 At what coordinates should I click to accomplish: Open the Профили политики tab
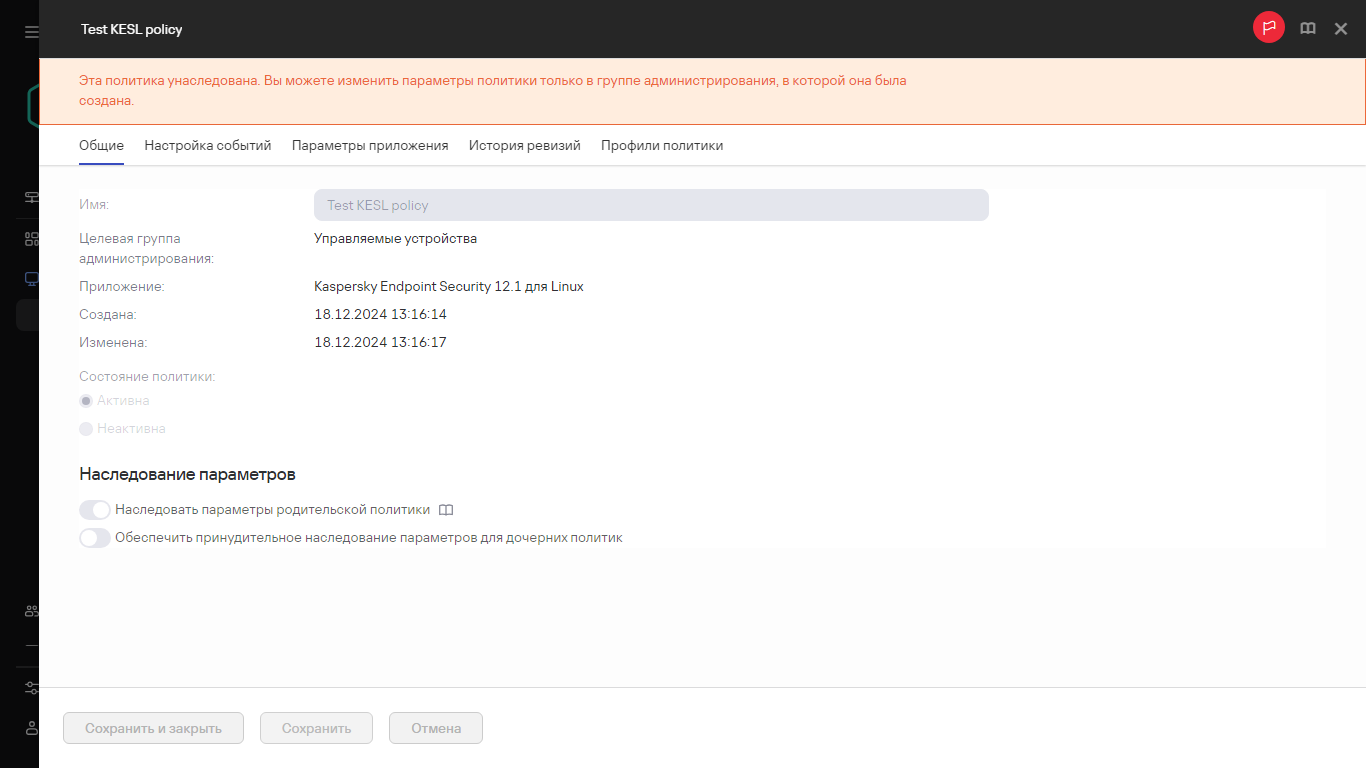[x=661, y=145]
